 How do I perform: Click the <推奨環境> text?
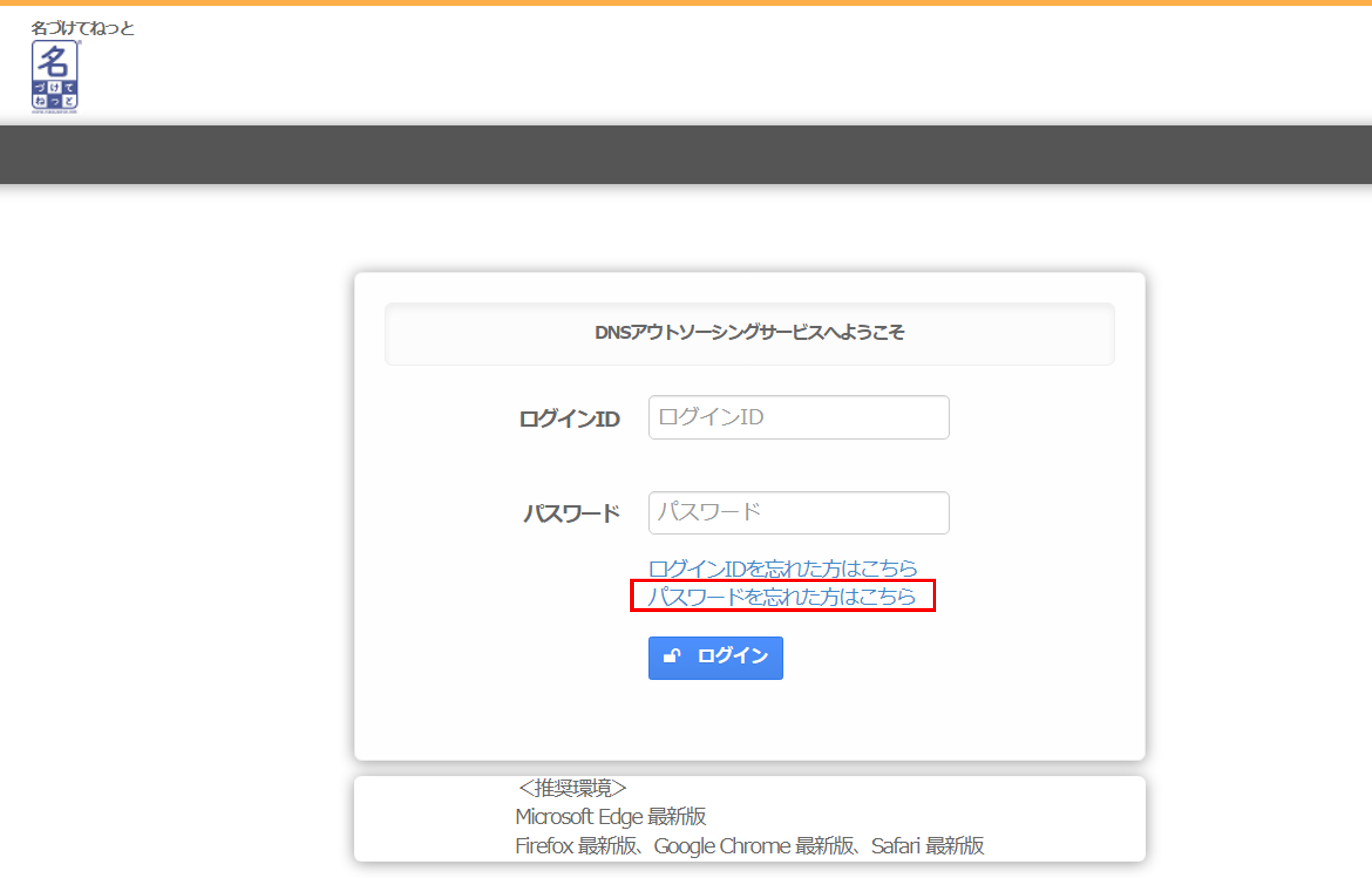572,788
